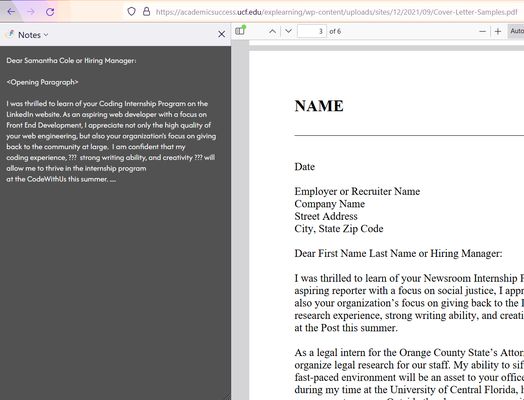Open the tracking protection shield icon
The height and width of the screenshot is (400, 524).
click(131, 12)
